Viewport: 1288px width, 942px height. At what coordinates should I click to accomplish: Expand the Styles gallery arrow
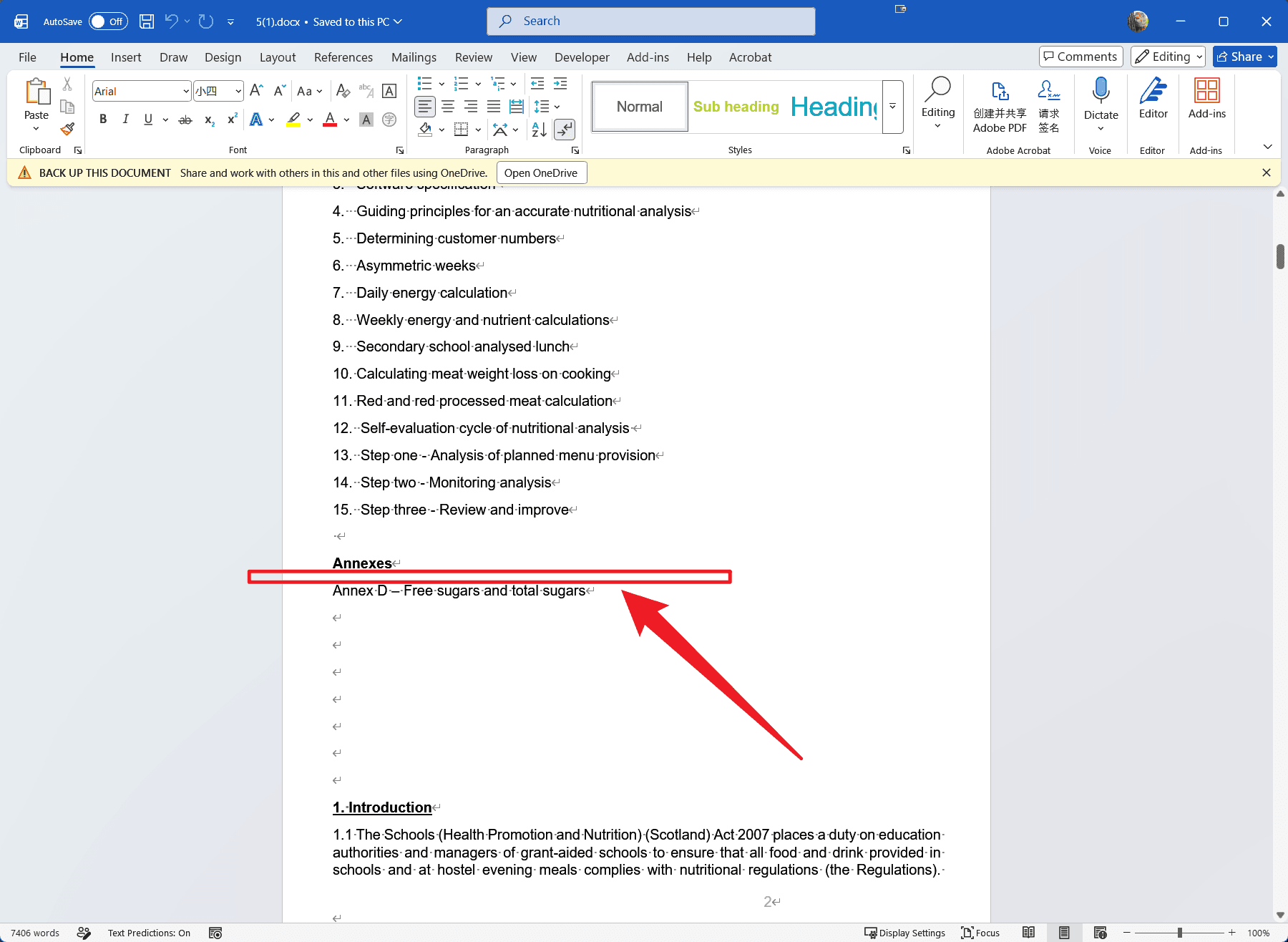(x=893, y=107)
